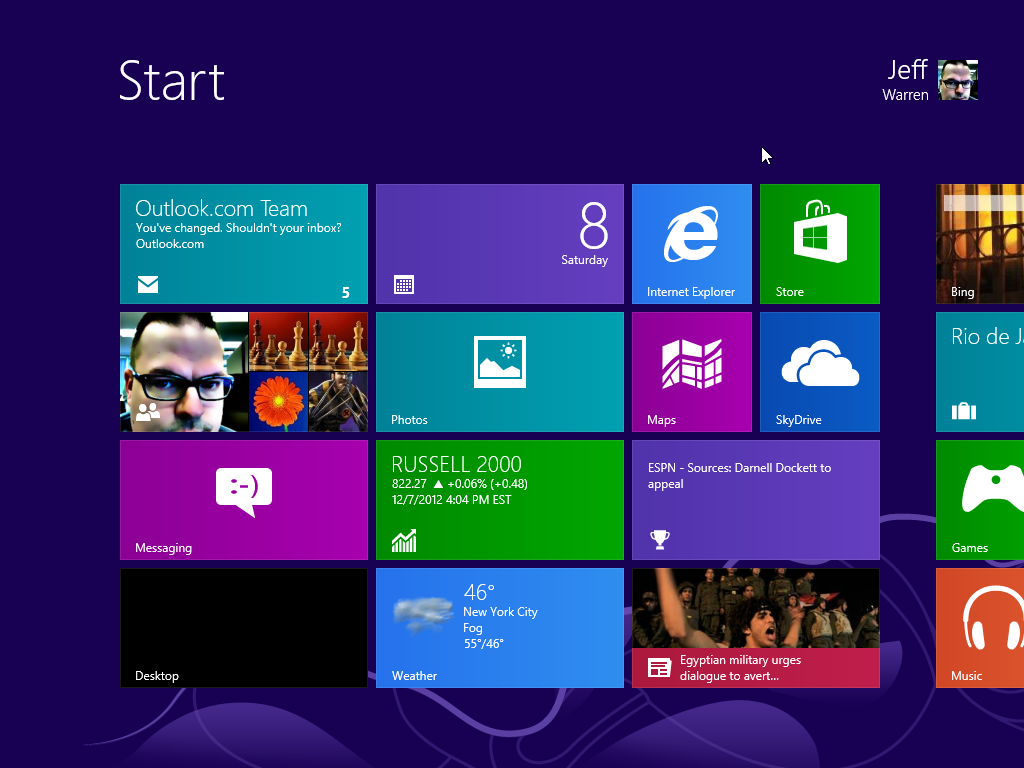This screenshot has width=1024, height=768.
Task: Click the large face photo in People tile
Action: coord(184,372)
